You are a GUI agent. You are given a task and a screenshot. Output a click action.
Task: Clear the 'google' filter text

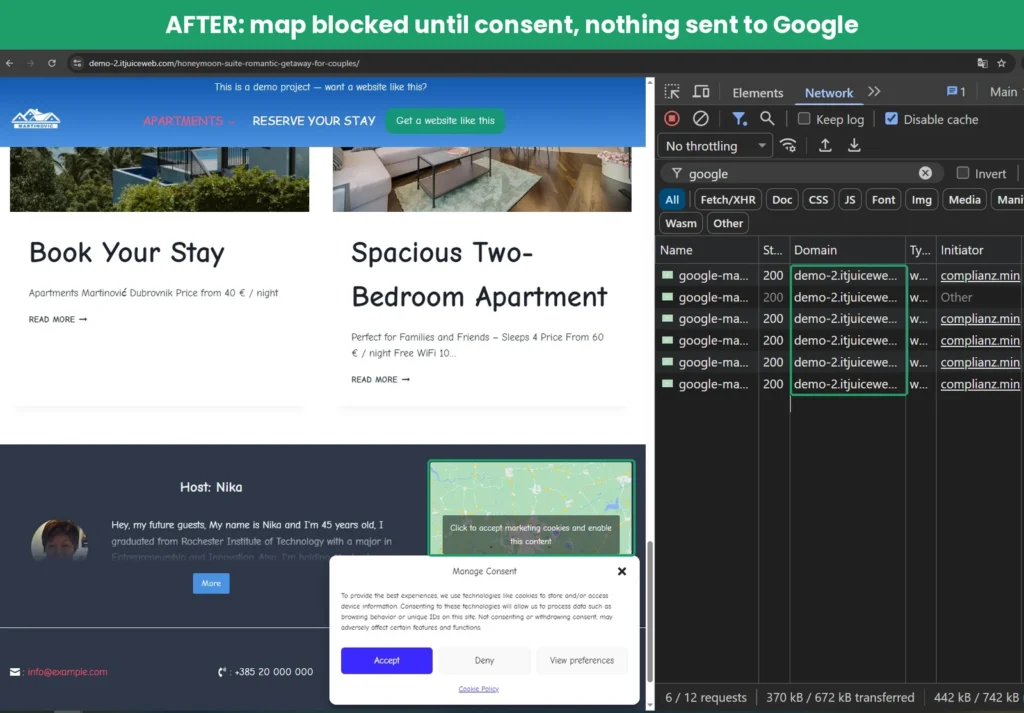(x=925, y=173)
